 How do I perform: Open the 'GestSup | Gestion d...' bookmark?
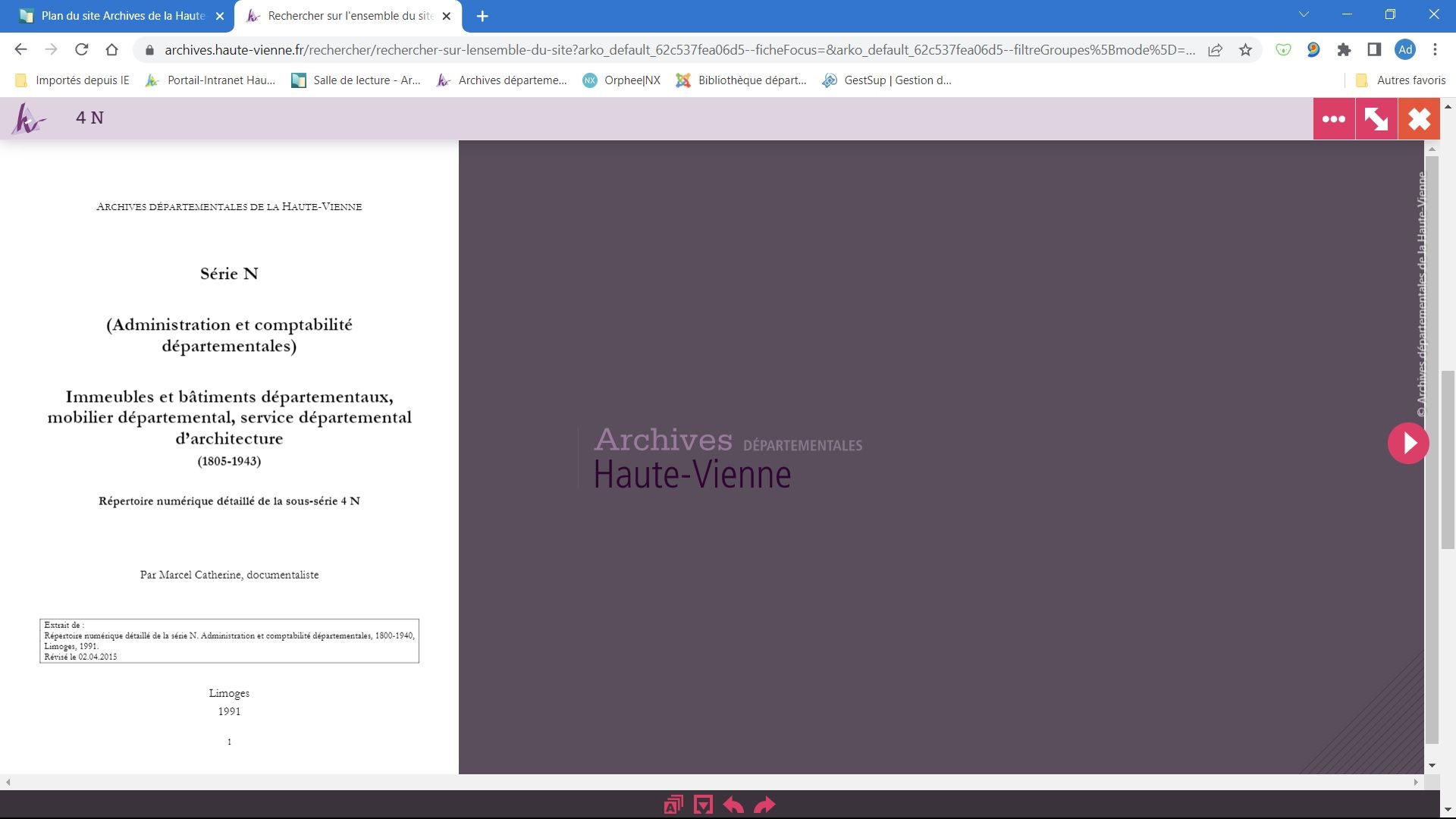point(887,80)
